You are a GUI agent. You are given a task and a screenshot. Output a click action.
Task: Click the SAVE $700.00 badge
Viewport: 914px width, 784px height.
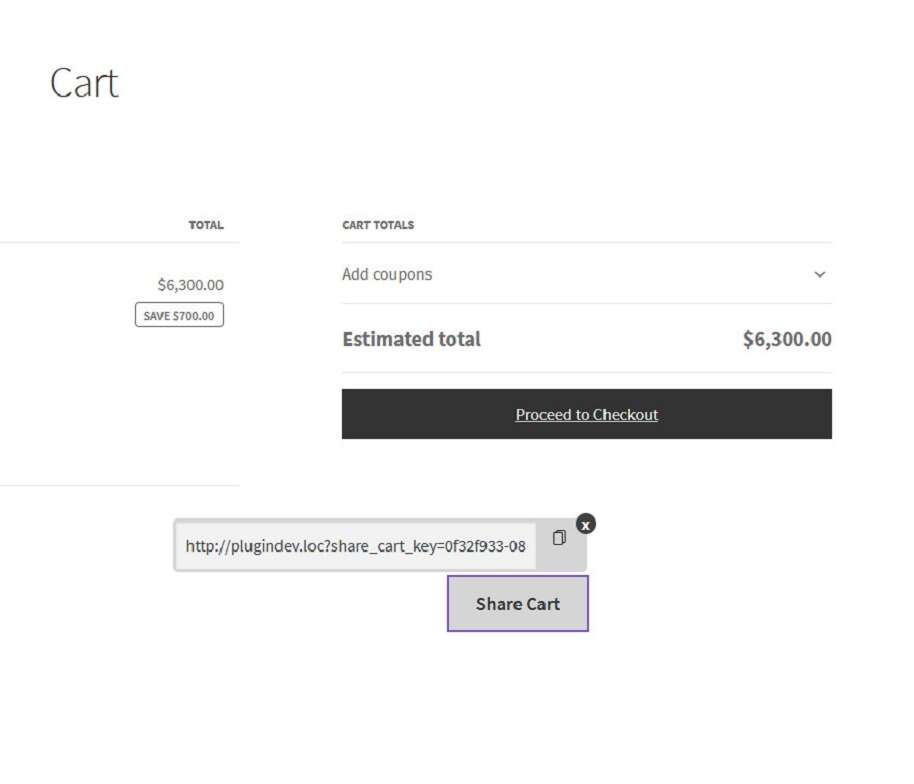(x=179, y=314)
